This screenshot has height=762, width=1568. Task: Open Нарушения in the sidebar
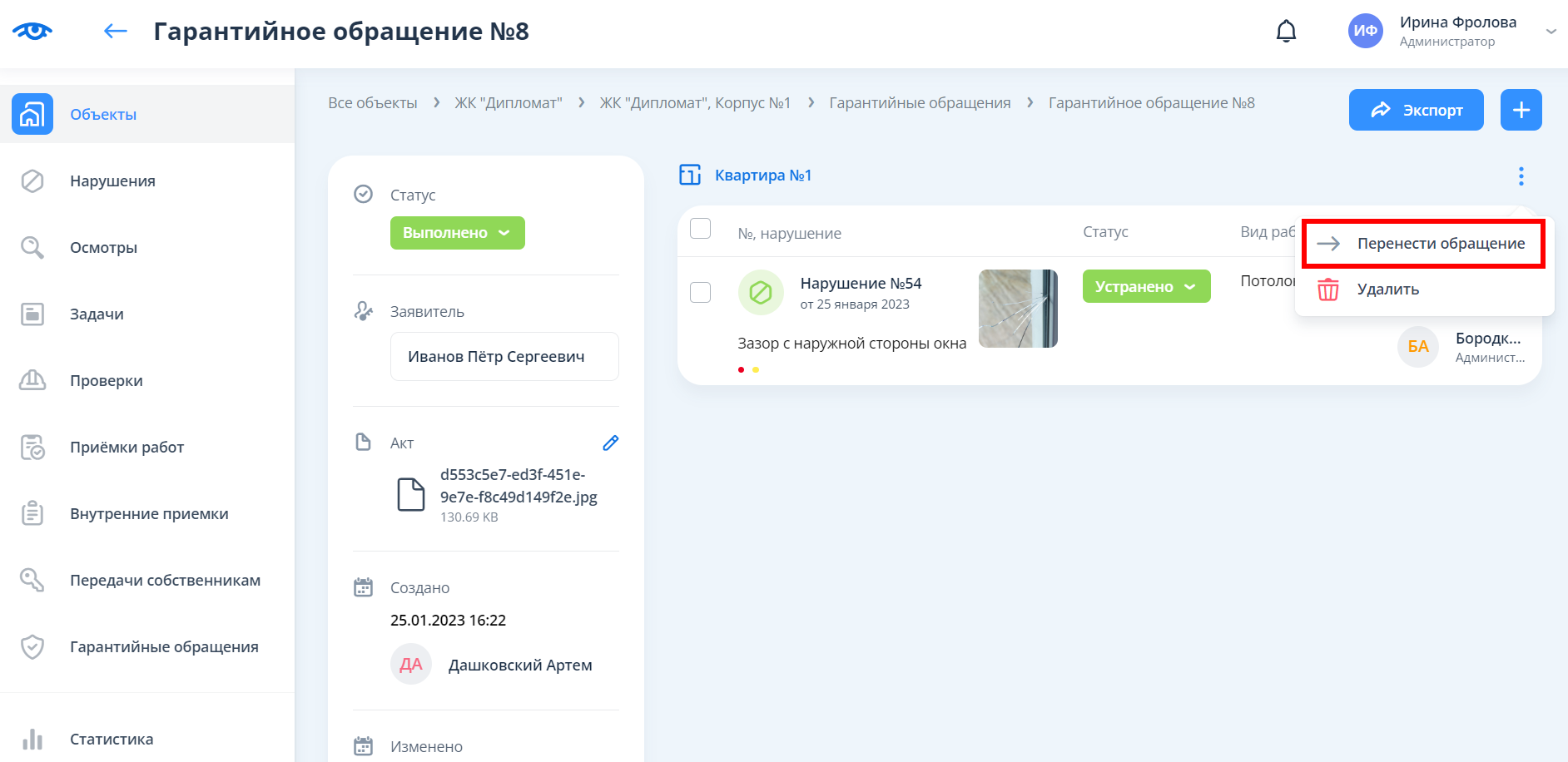(112, 181)
